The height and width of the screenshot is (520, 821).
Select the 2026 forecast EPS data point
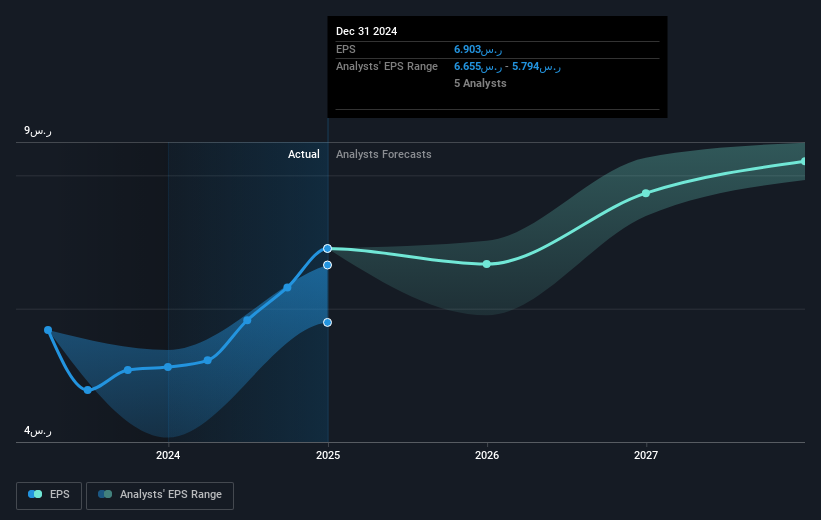(487, 264)
